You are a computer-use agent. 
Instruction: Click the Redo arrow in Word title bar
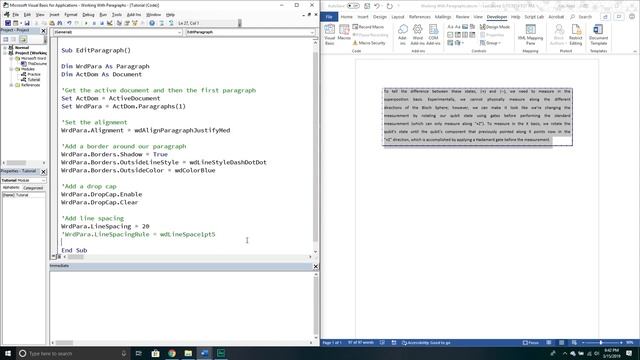pos(389,6)
